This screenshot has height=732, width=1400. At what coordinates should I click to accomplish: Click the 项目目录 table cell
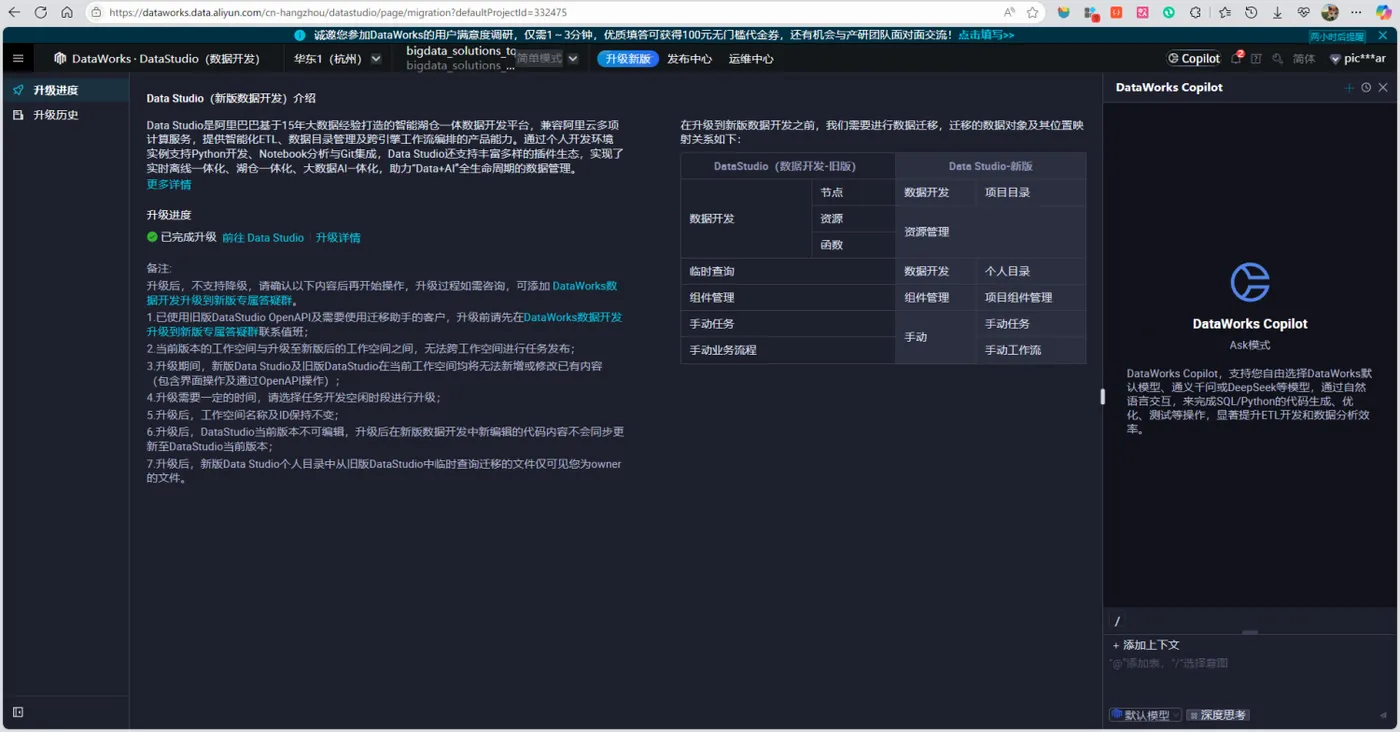coord(1030,192)
